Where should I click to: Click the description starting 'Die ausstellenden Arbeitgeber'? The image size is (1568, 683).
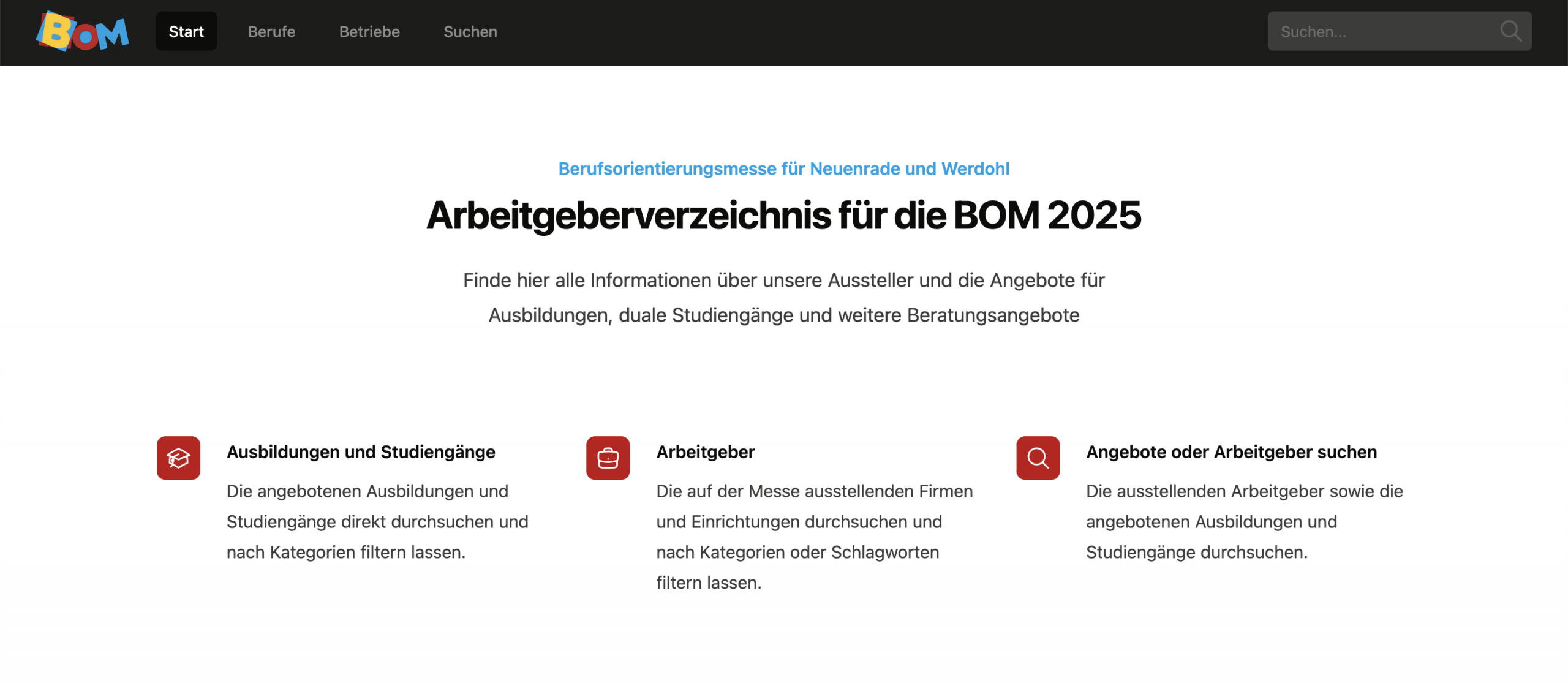point(1245,522)
